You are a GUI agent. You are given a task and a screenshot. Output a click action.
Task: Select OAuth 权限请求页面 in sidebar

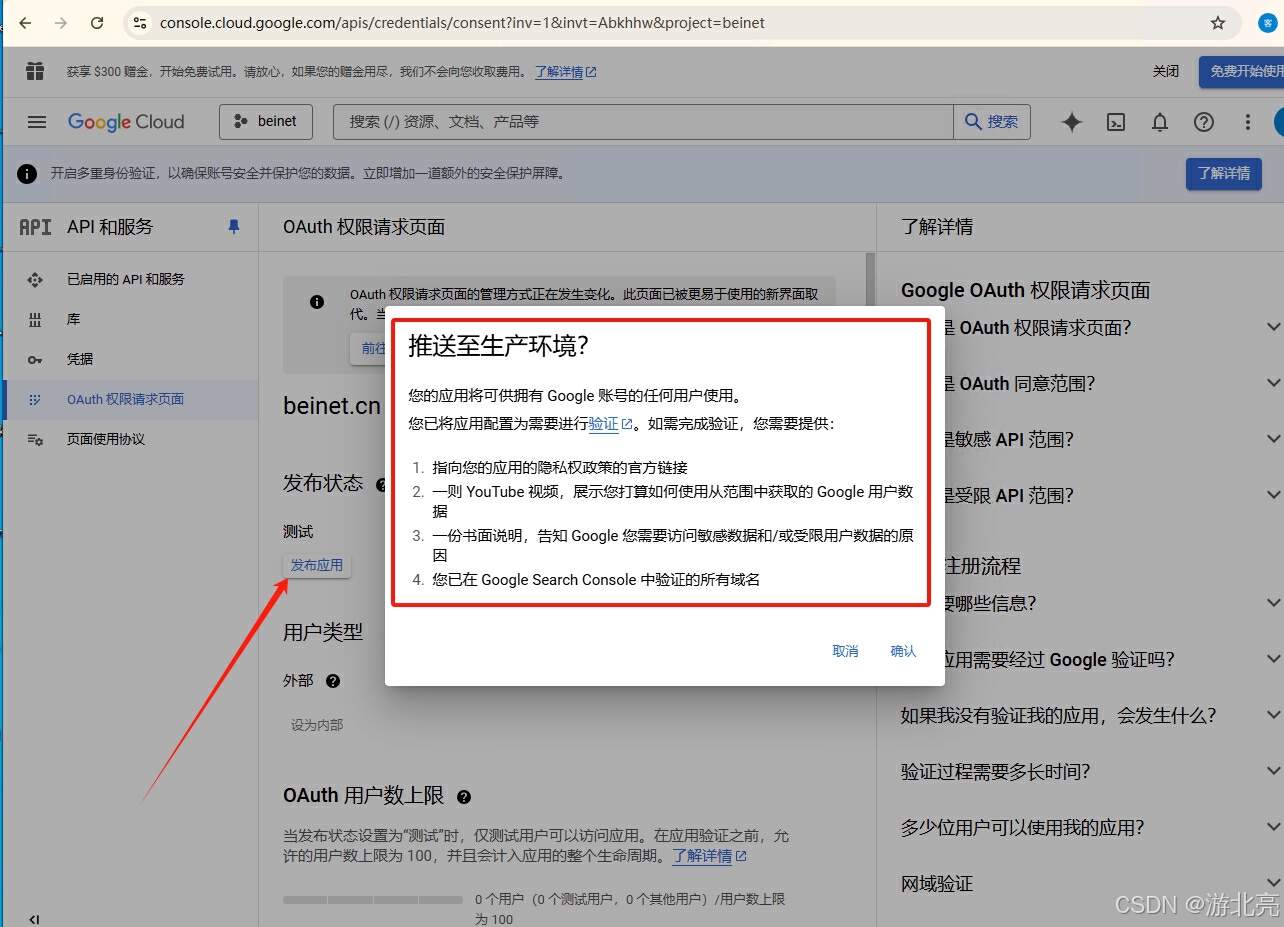130,399
